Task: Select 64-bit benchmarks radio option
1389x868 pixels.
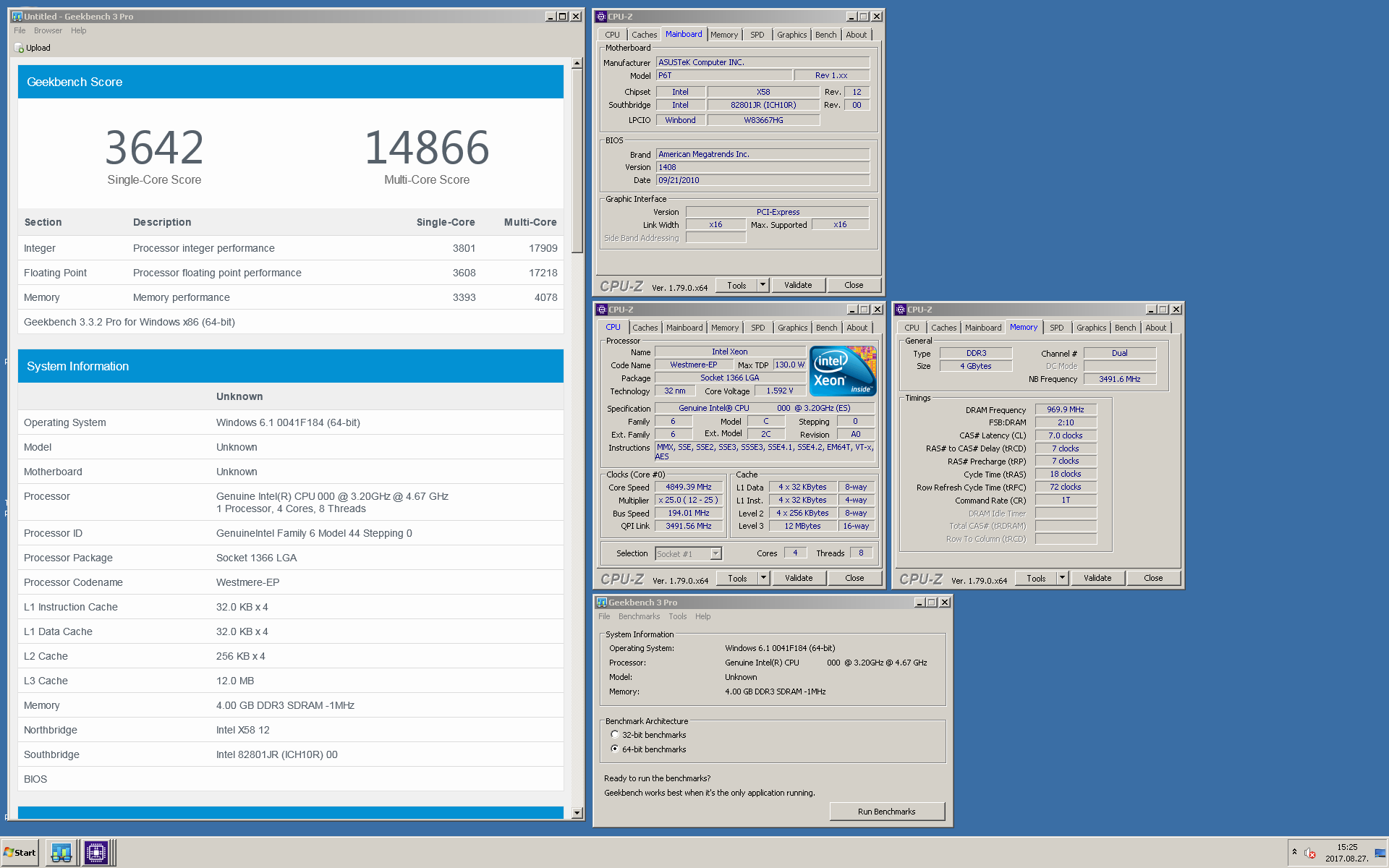Action: point(615,749)
